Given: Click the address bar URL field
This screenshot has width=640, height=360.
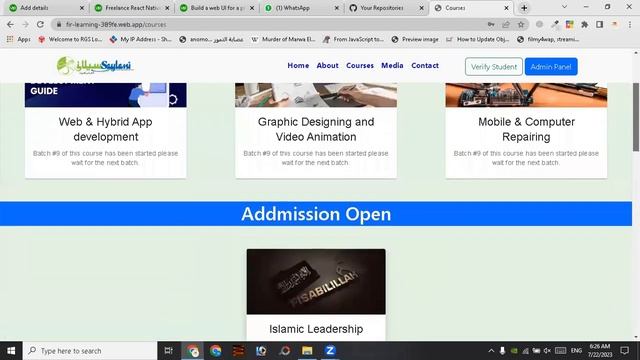Looking at the screenshot, I should pyautogui.click(x=269, y=24).
